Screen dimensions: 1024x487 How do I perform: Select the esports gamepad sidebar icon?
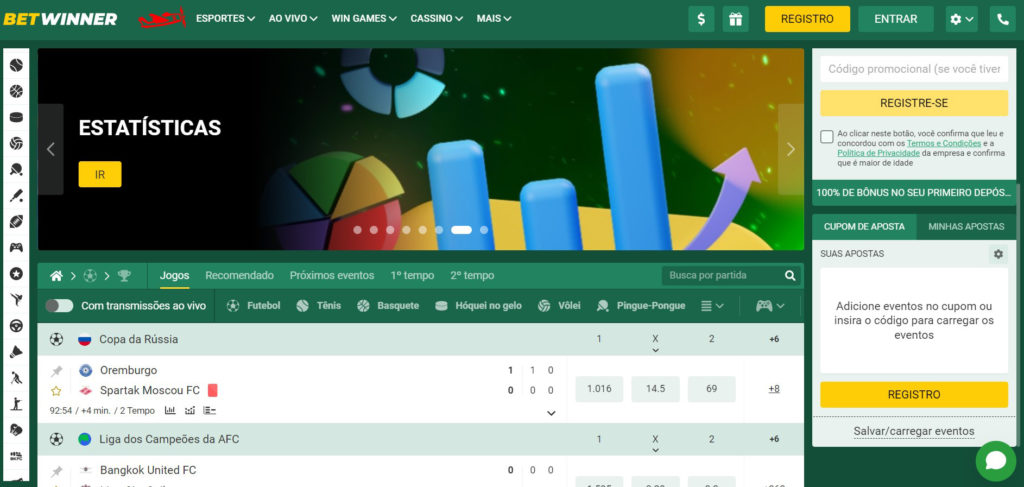pyautogui.click(x=16, y=247)
